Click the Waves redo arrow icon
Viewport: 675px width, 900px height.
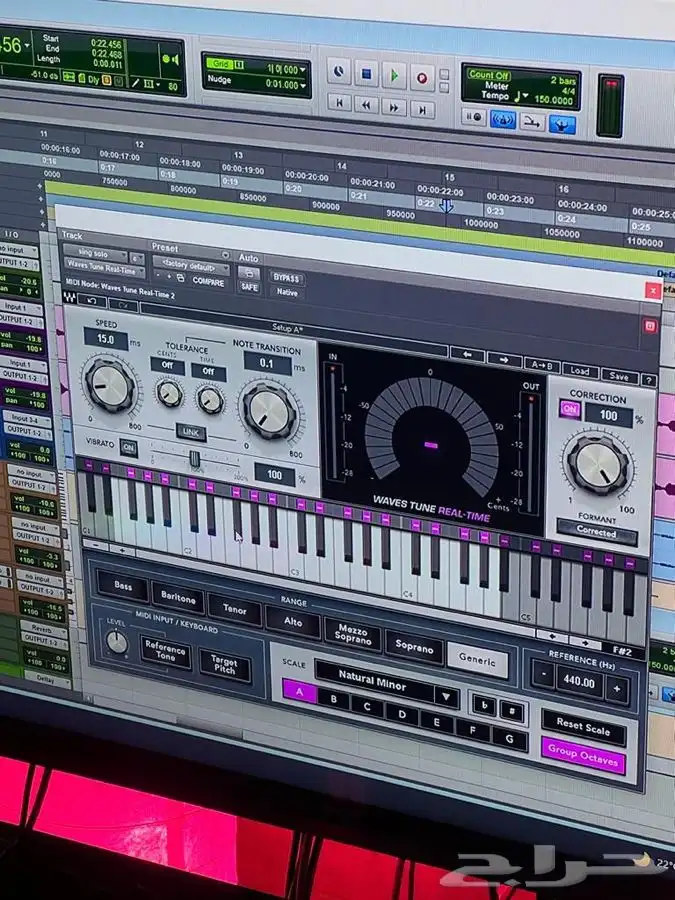coord(123,304)
